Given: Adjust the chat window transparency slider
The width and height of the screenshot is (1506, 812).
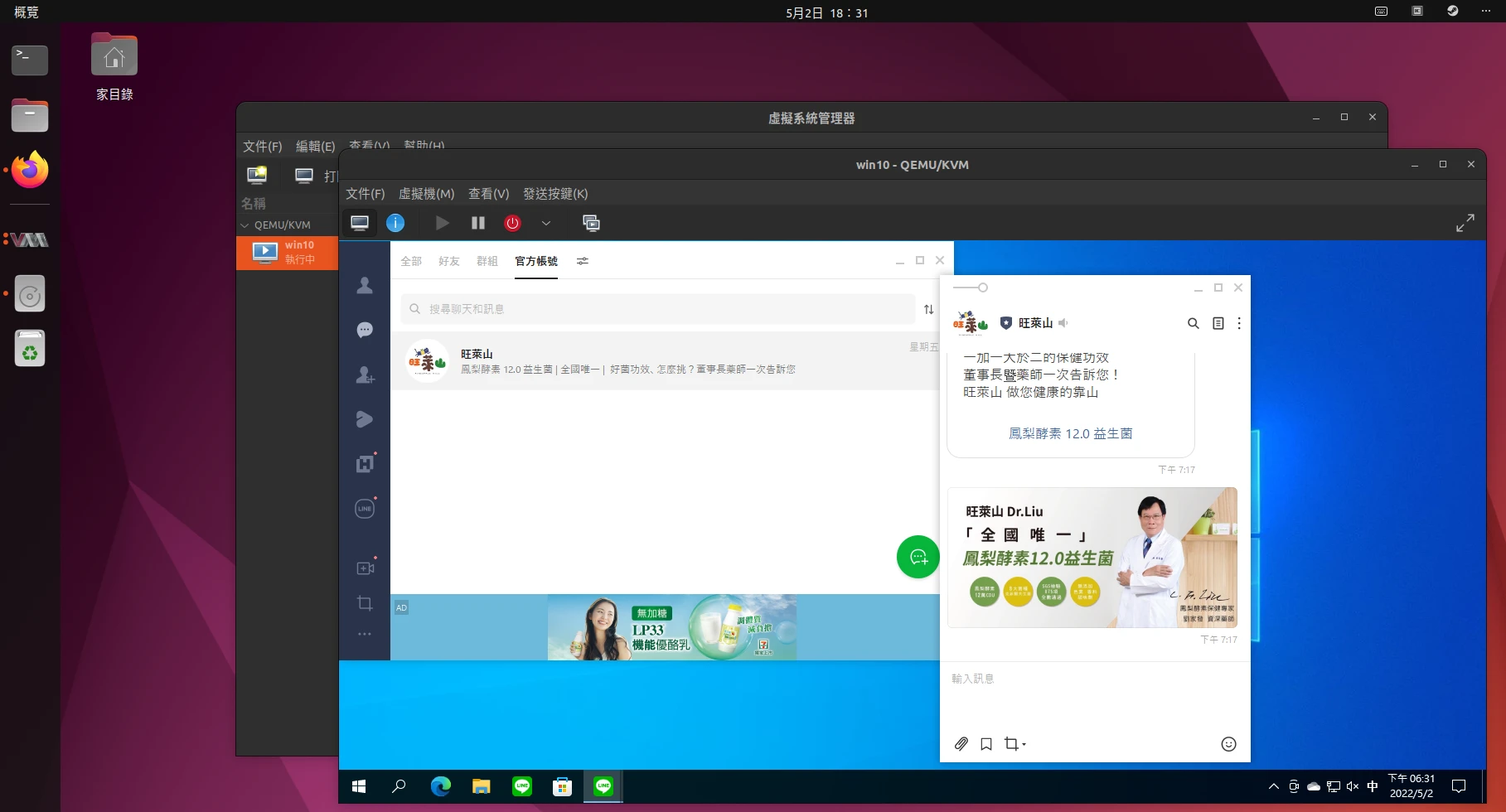Looking at the screenshot, I should [982, 288].
